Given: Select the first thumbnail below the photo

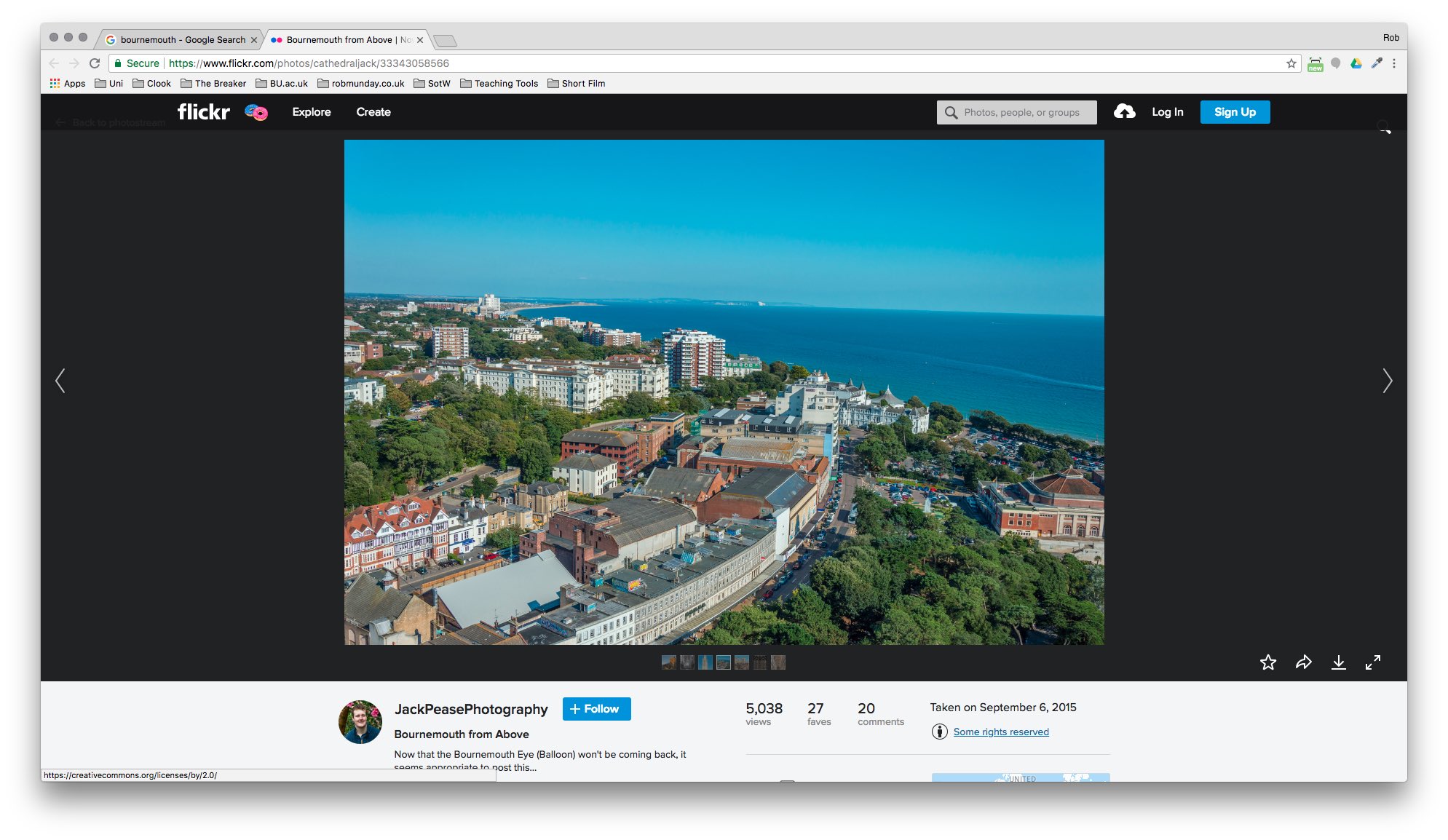Looking at the screenshot, I should click(668, 662).
